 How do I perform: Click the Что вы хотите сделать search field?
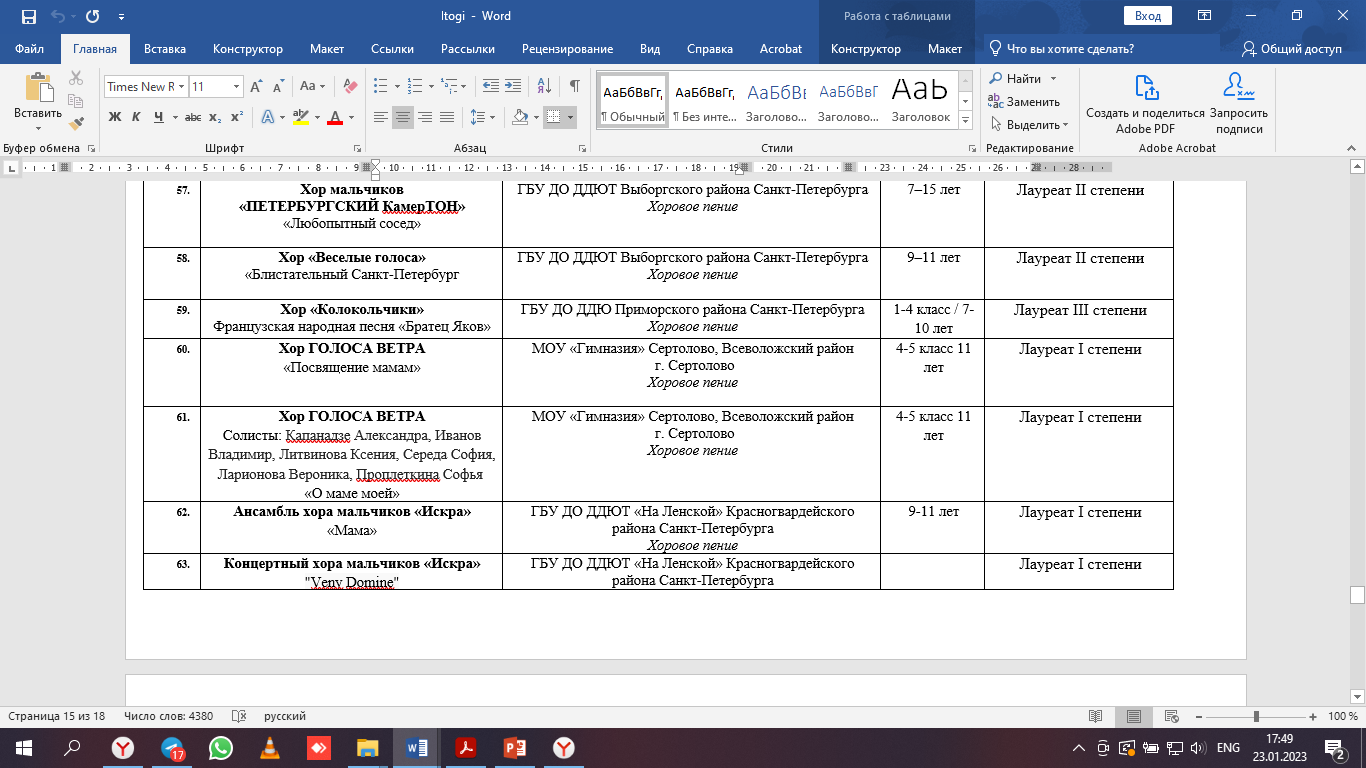click(1070, 49)
